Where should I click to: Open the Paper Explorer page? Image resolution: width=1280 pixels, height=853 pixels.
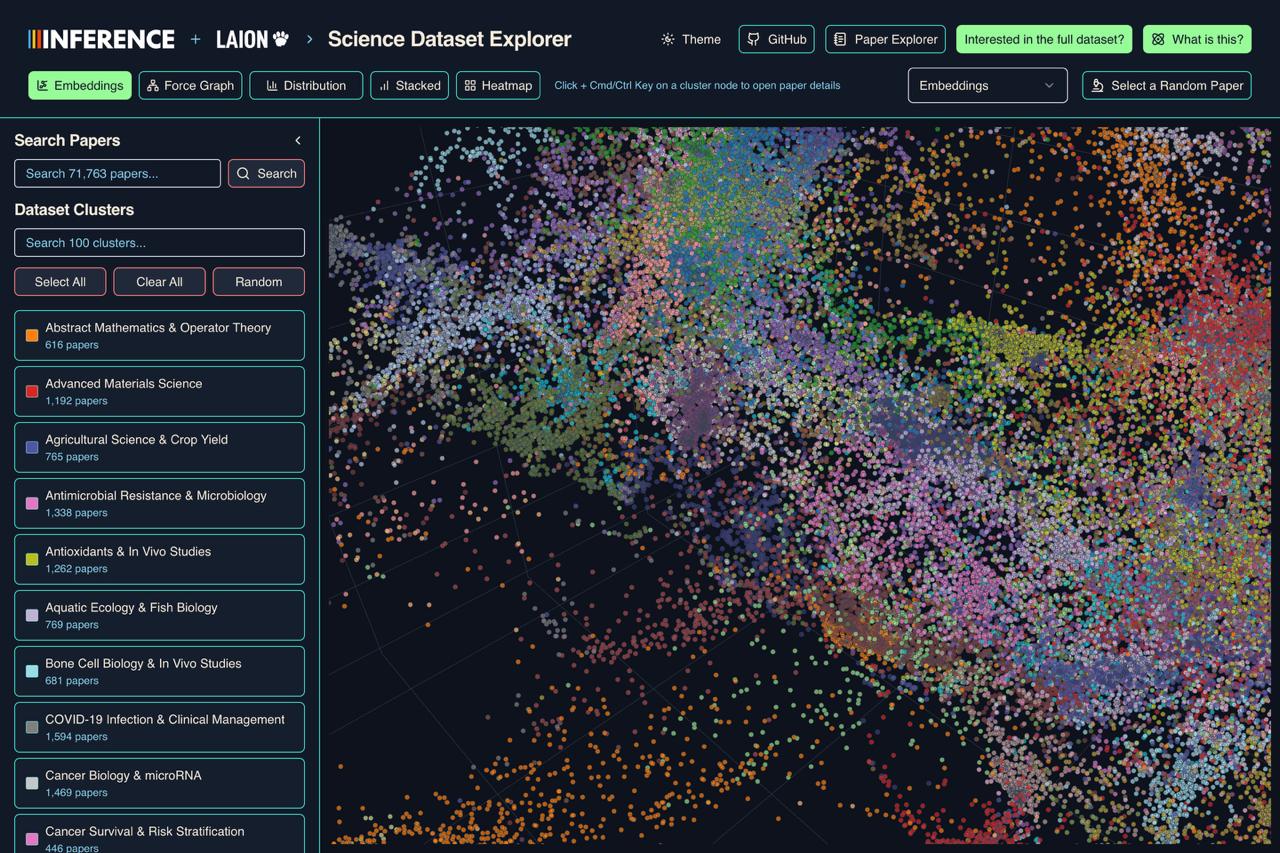pyautogui.click(x=885, y=39)
